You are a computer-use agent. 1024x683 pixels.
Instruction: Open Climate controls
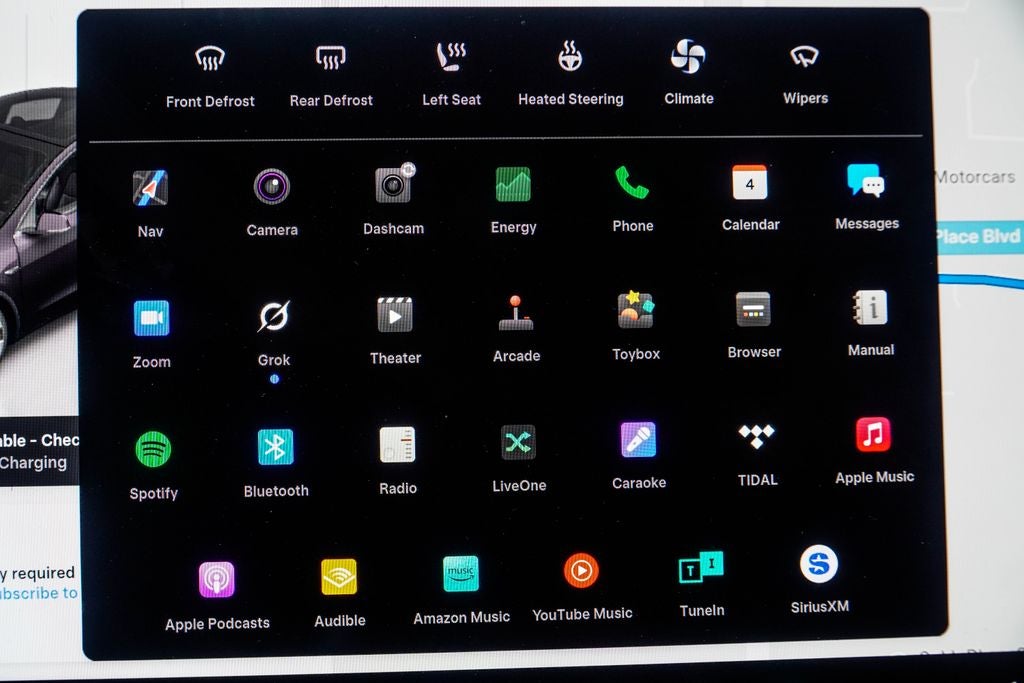tap(688, 57)
